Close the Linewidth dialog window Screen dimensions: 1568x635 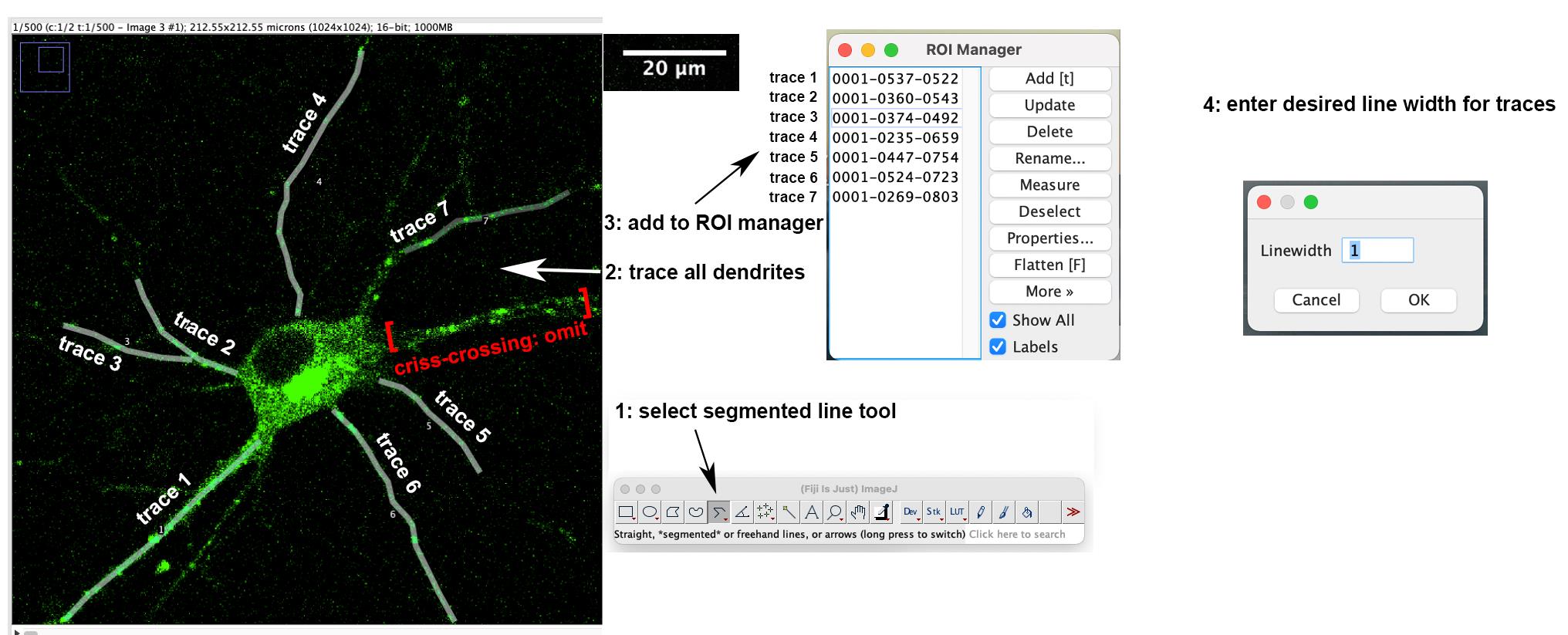(x=1264, y=202)
